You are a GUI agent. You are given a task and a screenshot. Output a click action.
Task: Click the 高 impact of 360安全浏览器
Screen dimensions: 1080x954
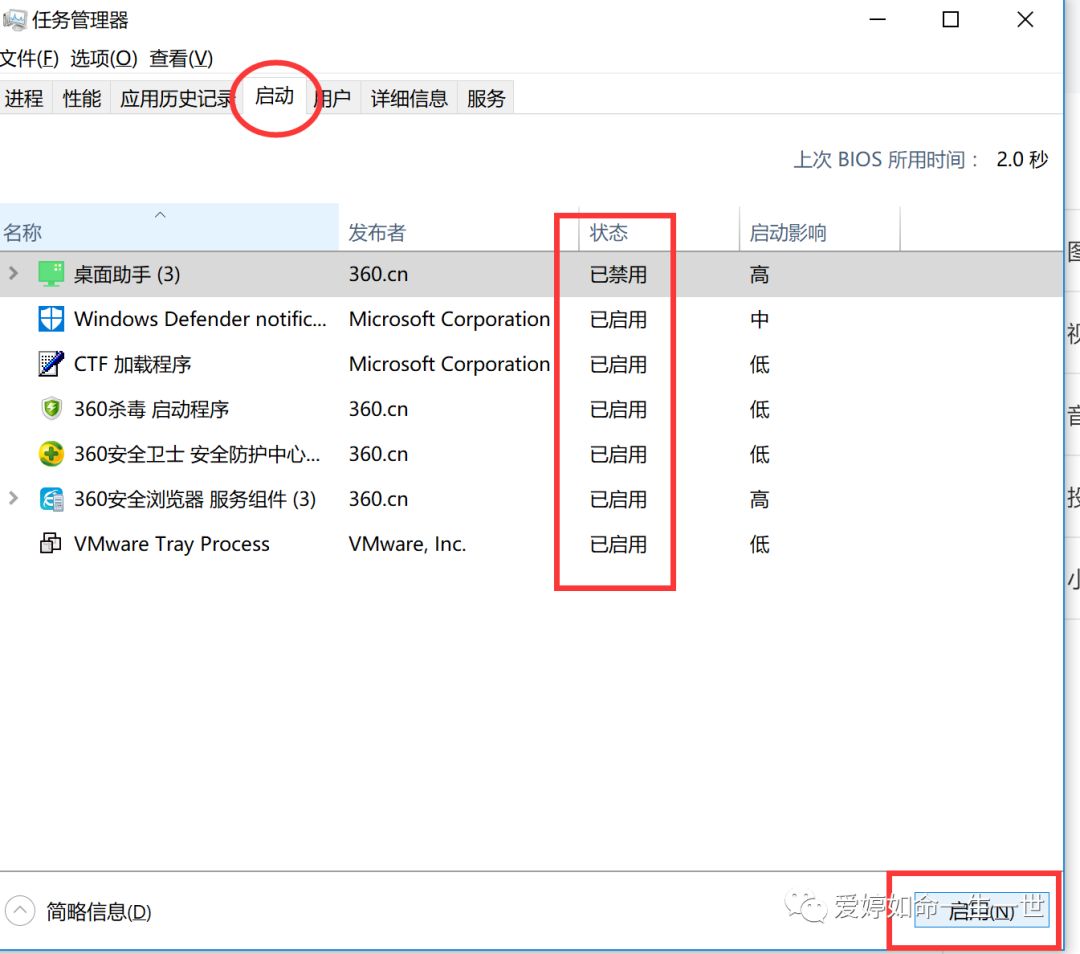[x=759, y=499]
